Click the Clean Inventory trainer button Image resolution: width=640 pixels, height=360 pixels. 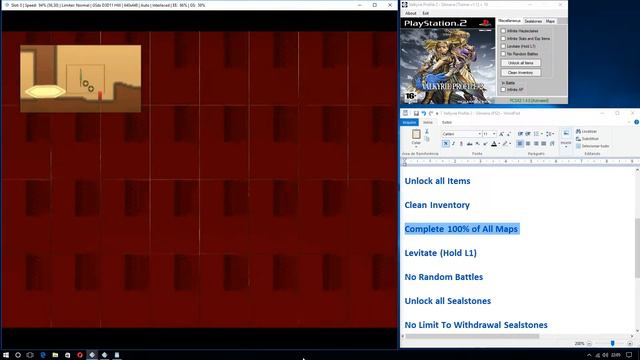[521, 73]
